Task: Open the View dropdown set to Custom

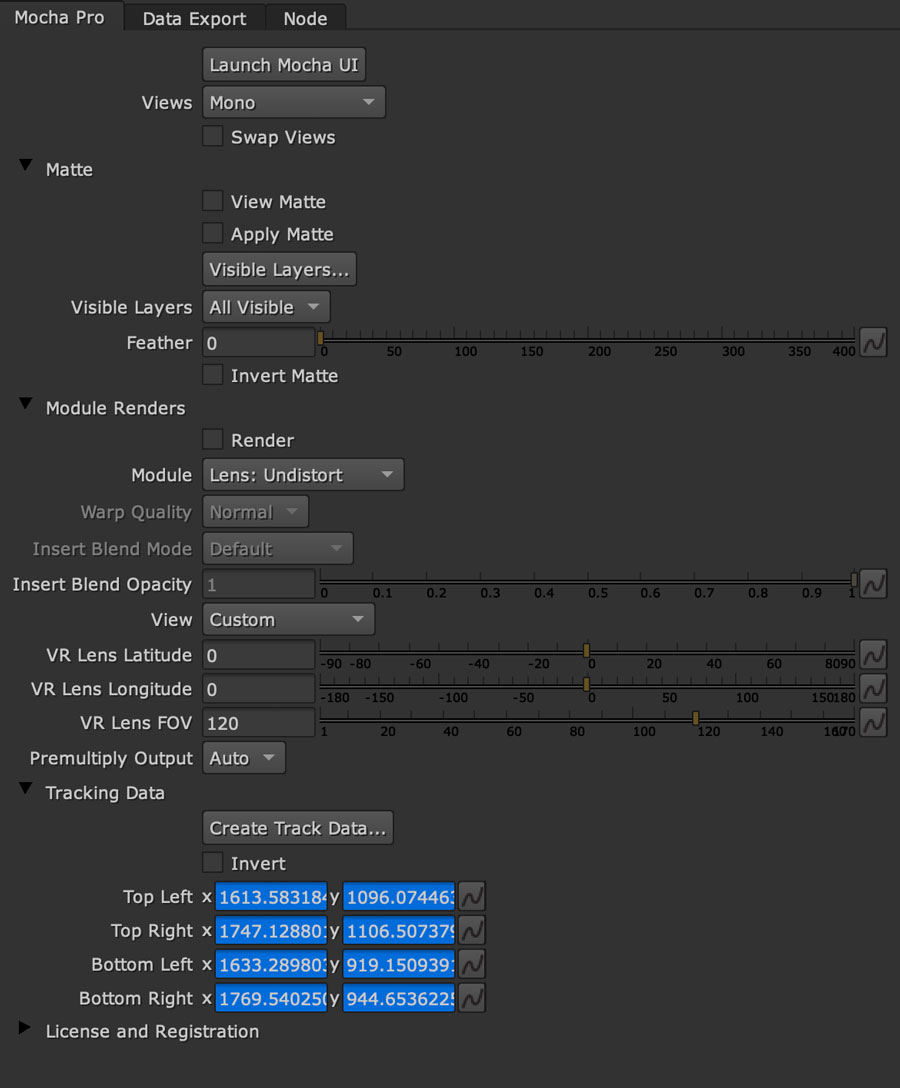Action: [288, 620]
